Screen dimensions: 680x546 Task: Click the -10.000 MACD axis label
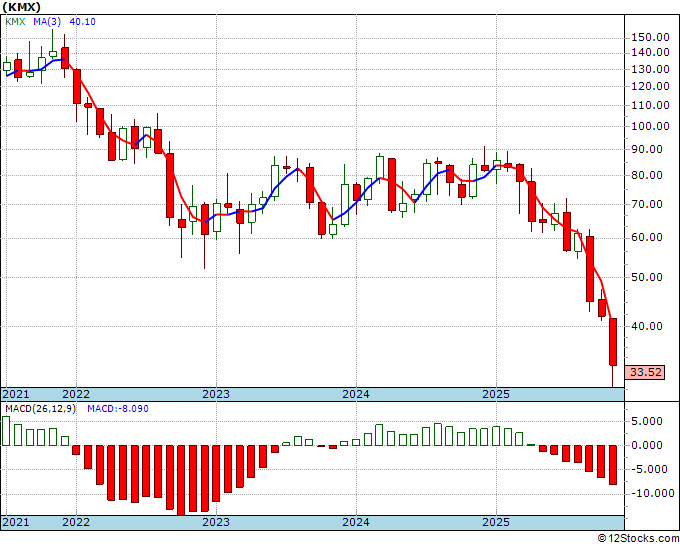tap(651, 493)
